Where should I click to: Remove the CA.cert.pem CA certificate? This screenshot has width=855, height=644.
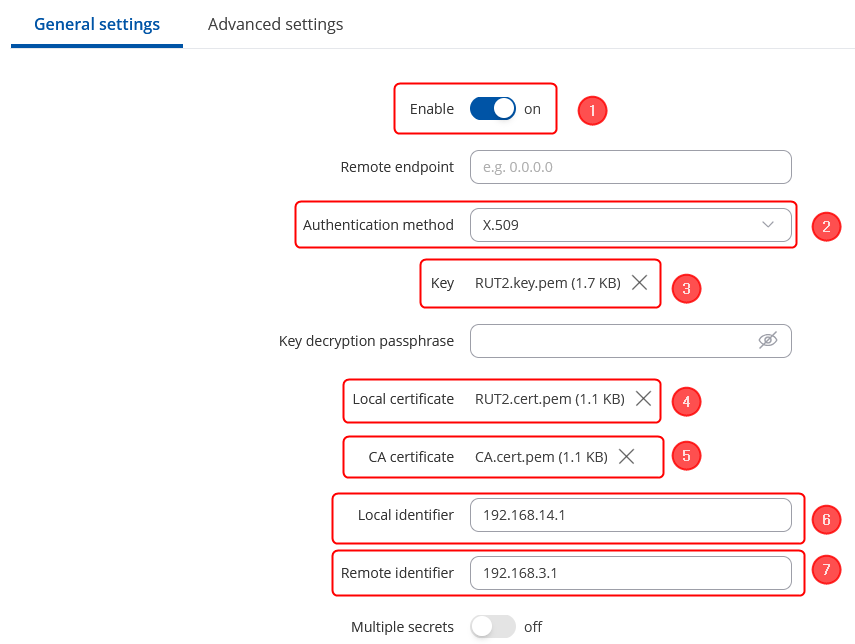pyautogui.click(x=626, y=457)
